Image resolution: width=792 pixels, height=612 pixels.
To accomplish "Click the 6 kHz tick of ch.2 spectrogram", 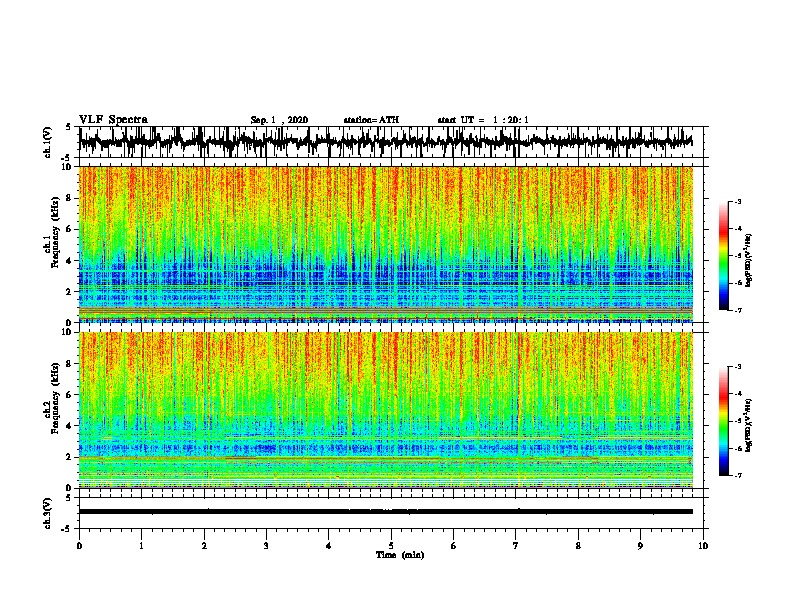I will coord(70,395).
